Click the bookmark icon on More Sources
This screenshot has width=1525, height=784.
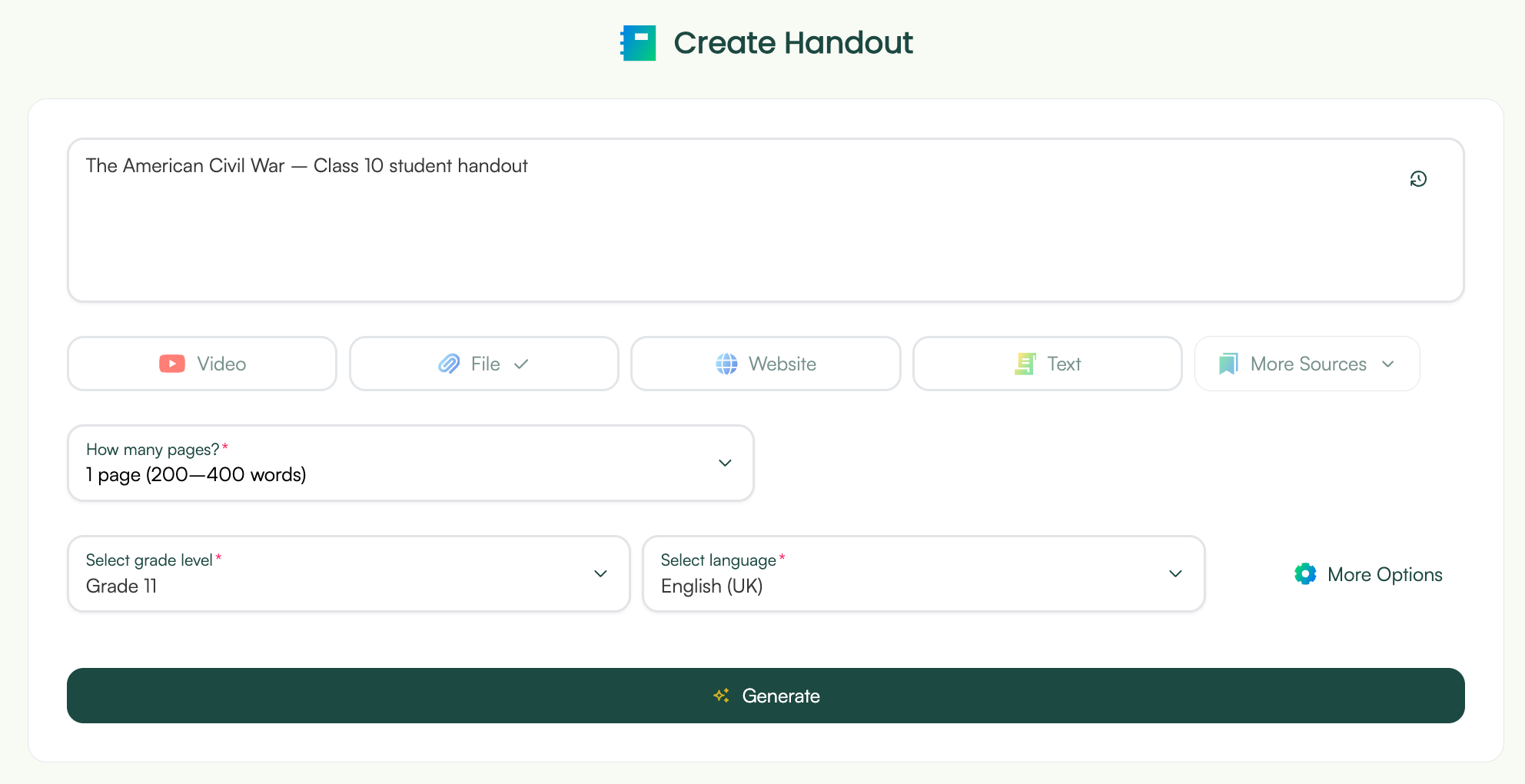pos(1228,364)
